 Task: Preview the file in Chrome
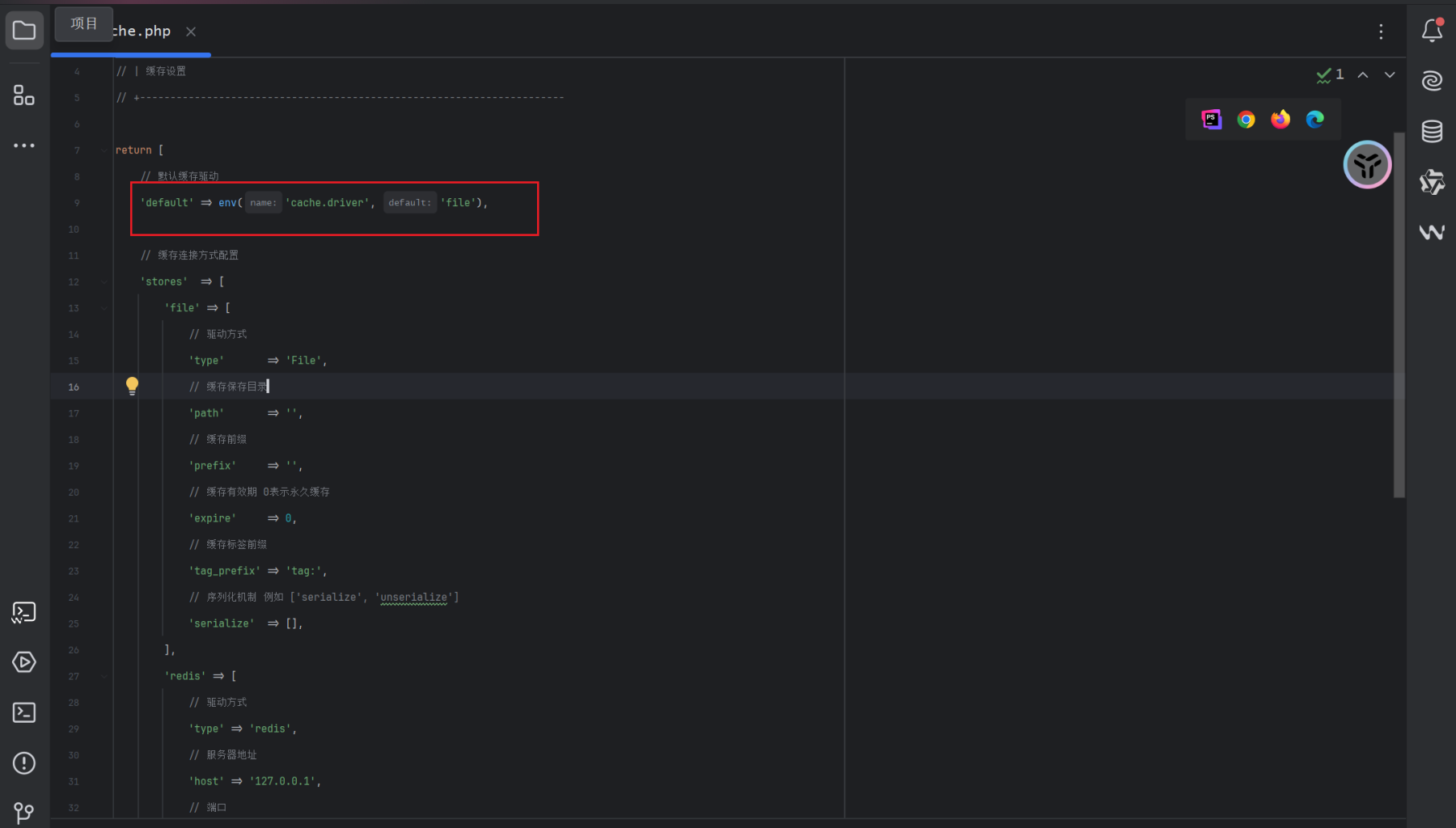pos(1246,120)
